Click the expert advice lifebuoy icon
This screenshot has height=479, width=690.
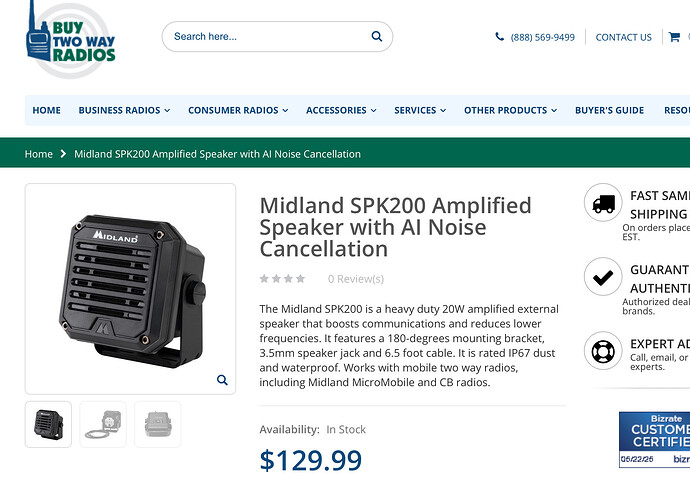coord(603,351)
